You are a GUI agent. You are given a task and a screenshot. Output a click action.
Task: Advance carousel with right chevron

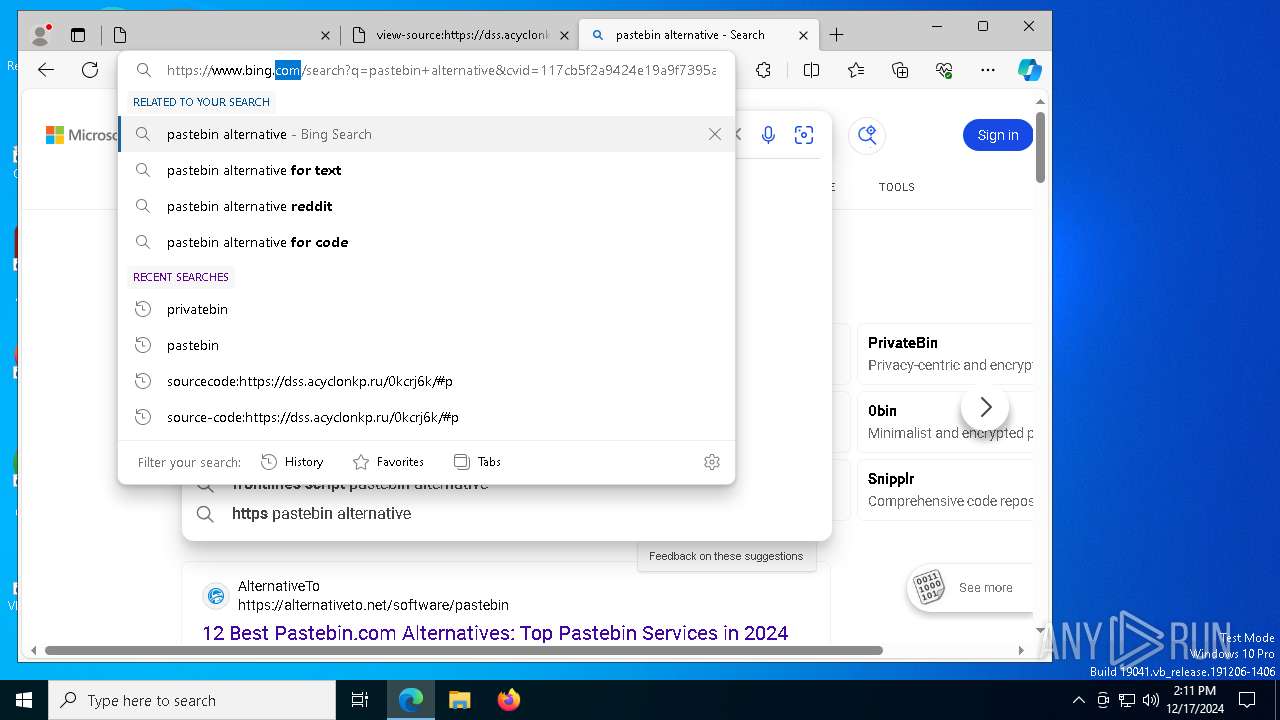(x=985, y=407)
